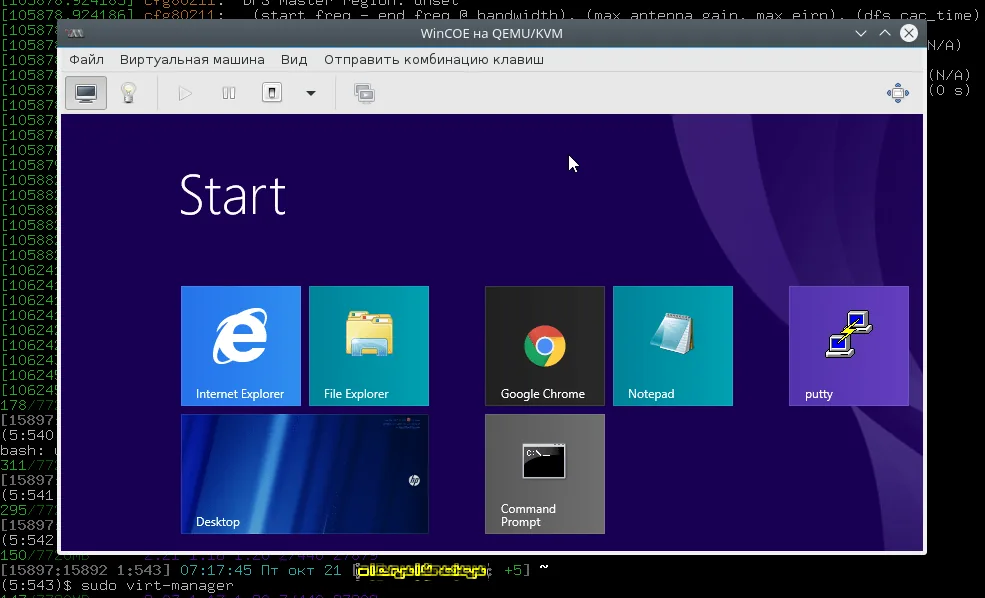Image resolution: width=985 pixels, height=598 pixels.
Task: Open the Google Chrome tile
Action: tap(544, 345)
